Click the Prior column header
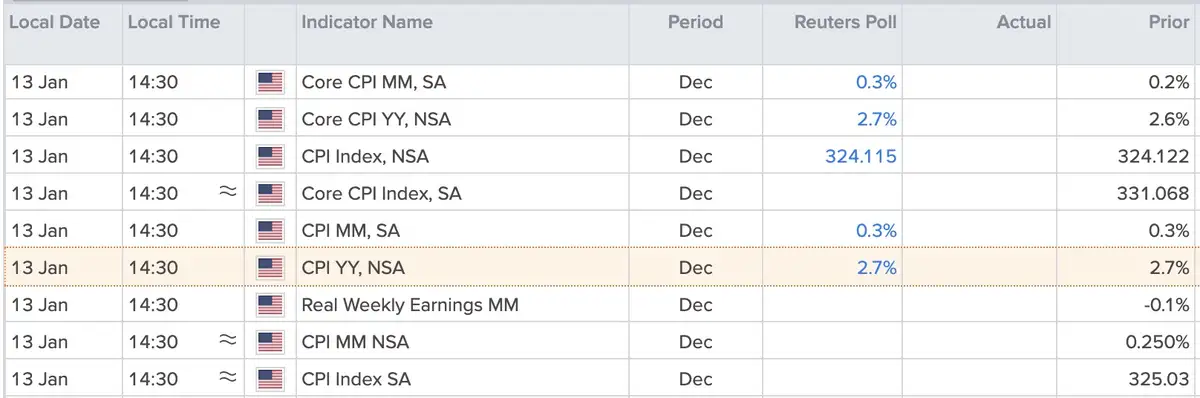The image size is (1200, 398). (1169, 21)
